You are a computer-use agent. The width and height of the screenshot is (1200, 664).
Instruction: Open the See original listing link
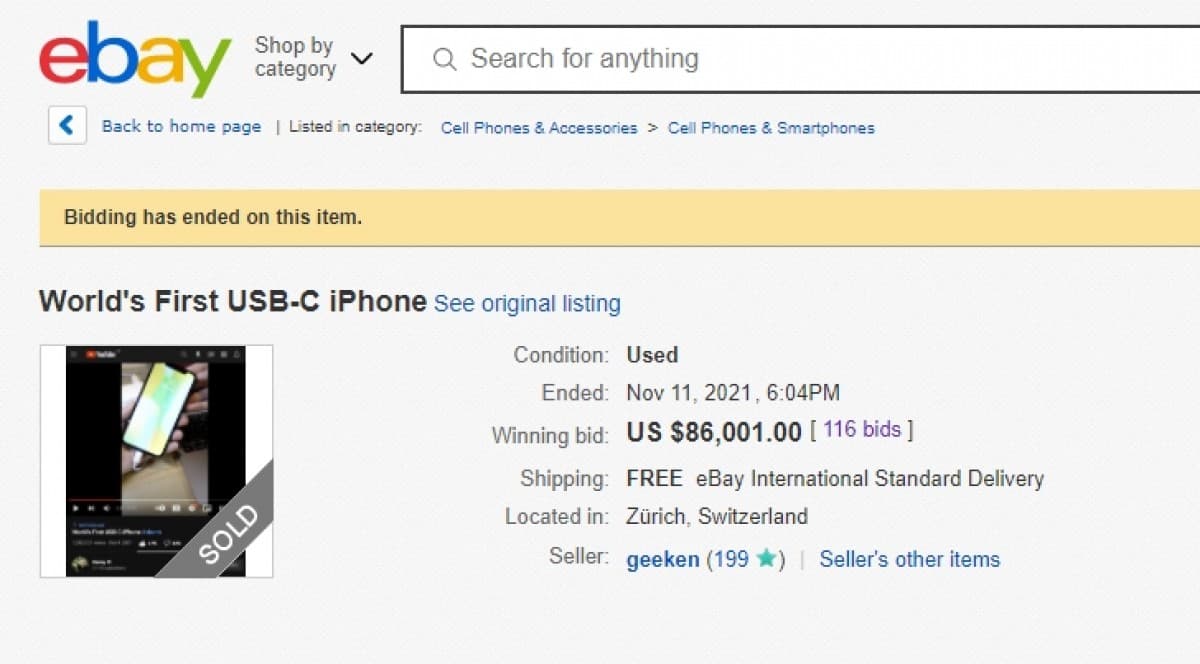527,303
